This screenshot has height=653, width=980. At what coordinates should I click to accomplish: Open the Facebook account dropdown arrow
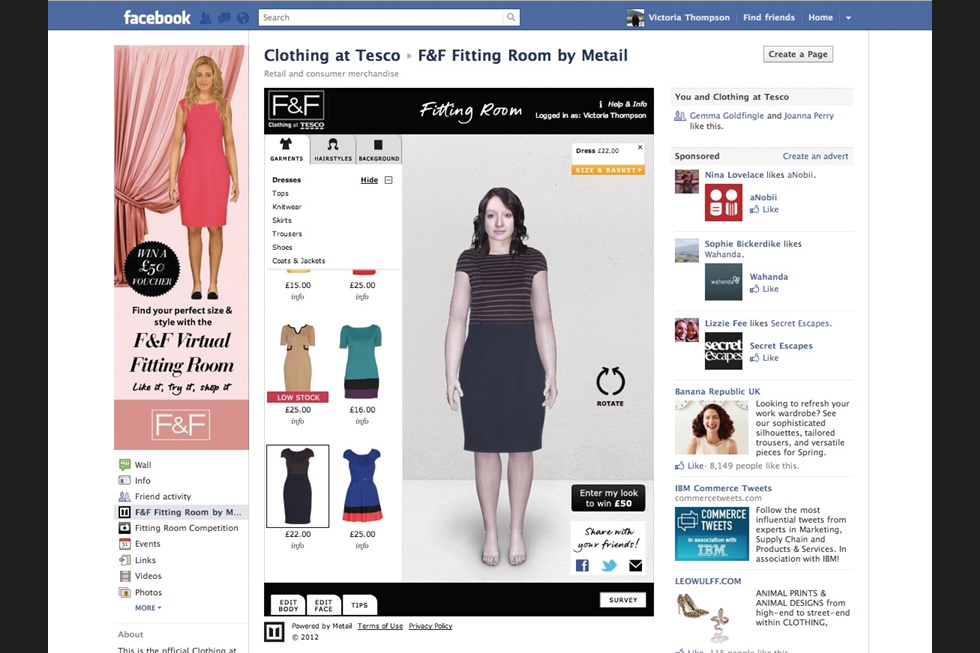[848, 18]
